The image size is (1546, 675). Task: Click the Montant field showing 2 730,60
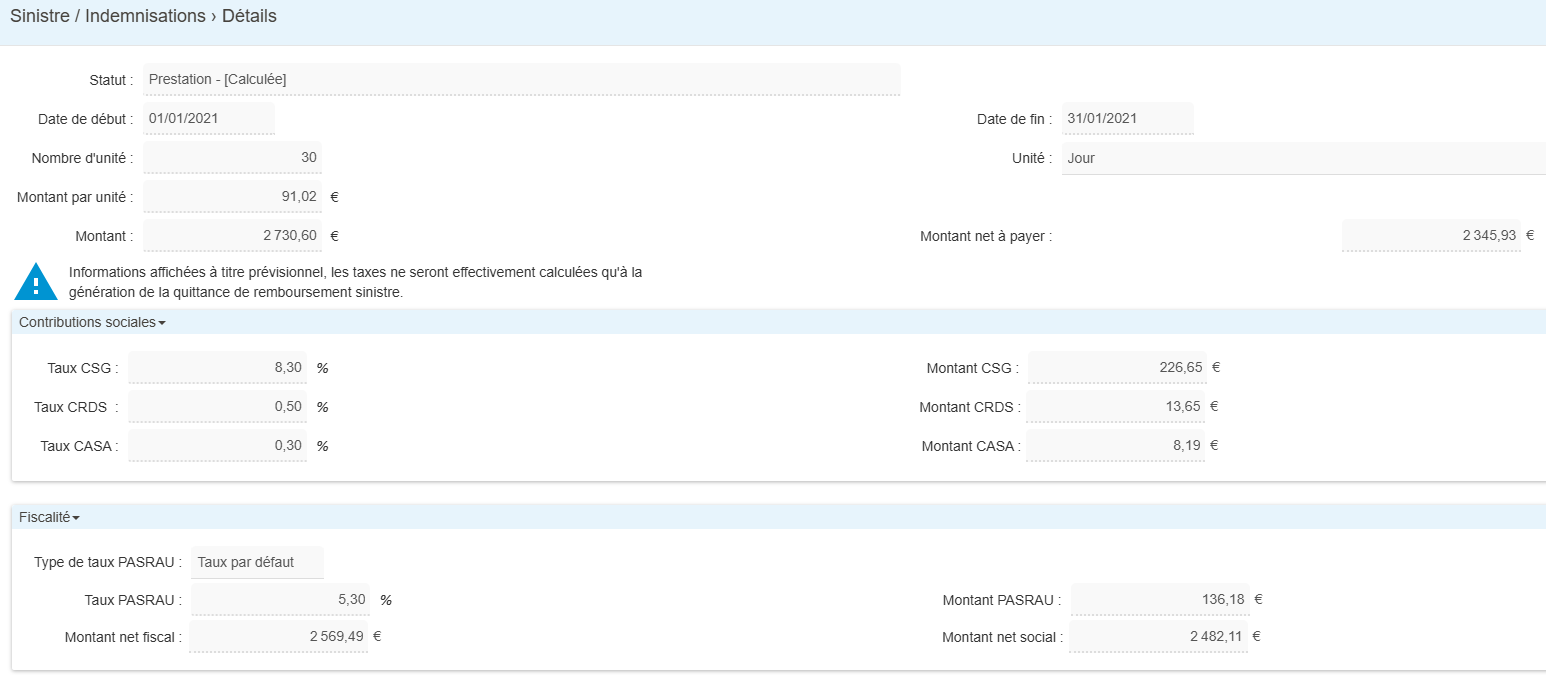coord(232,236)
